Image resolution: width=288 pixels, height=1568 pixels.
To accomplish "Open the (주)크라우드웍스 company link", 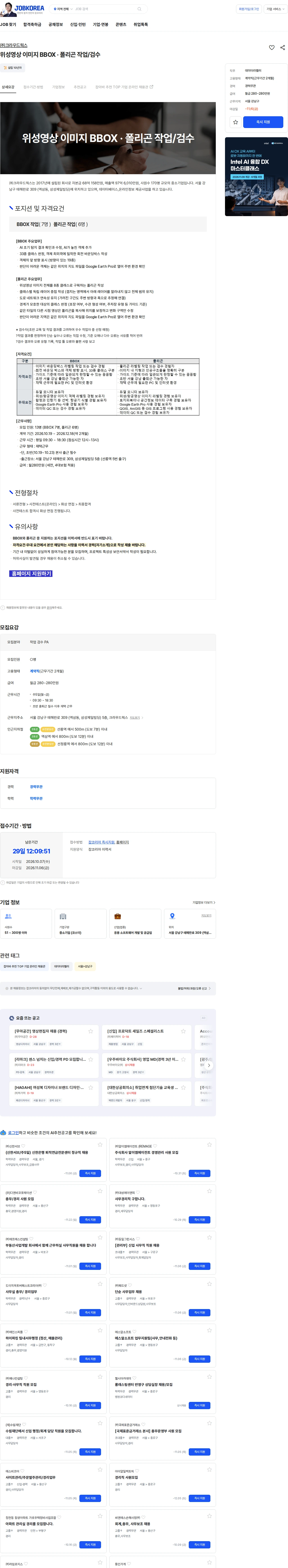I will [x=13, y=45].
